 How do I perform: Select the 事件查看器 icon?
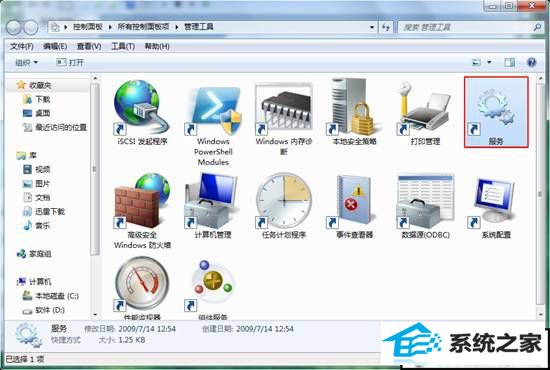(354, 201)
